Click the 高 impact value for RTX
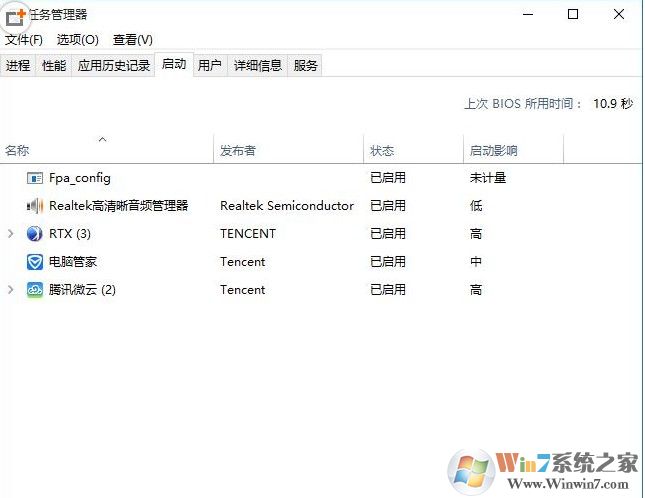Image resolution: width=645 pixels, height=498 pixels. click(x=476, y=234)
